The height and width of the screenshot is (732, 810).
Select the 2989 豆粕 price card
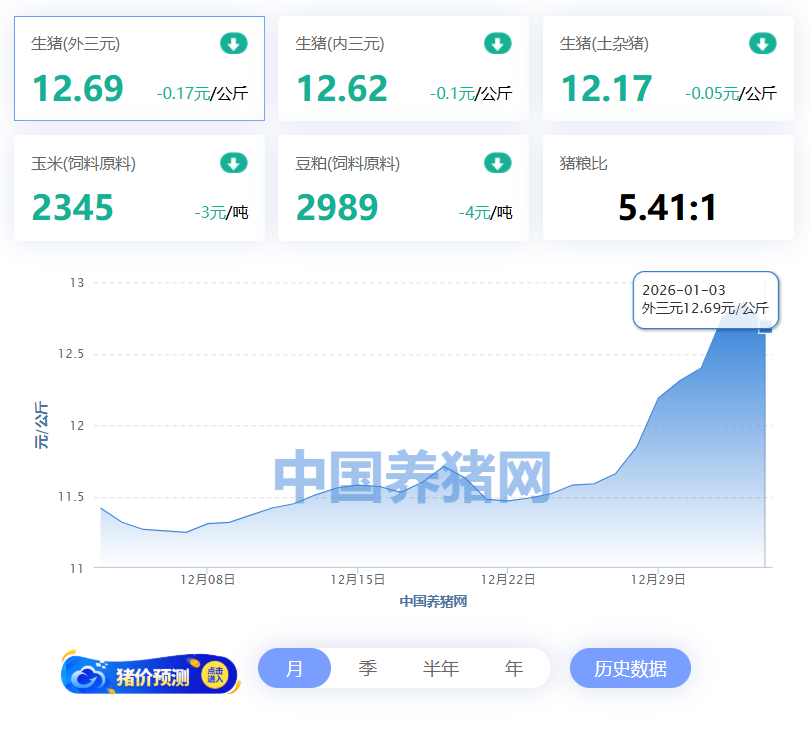pos(403,188)
